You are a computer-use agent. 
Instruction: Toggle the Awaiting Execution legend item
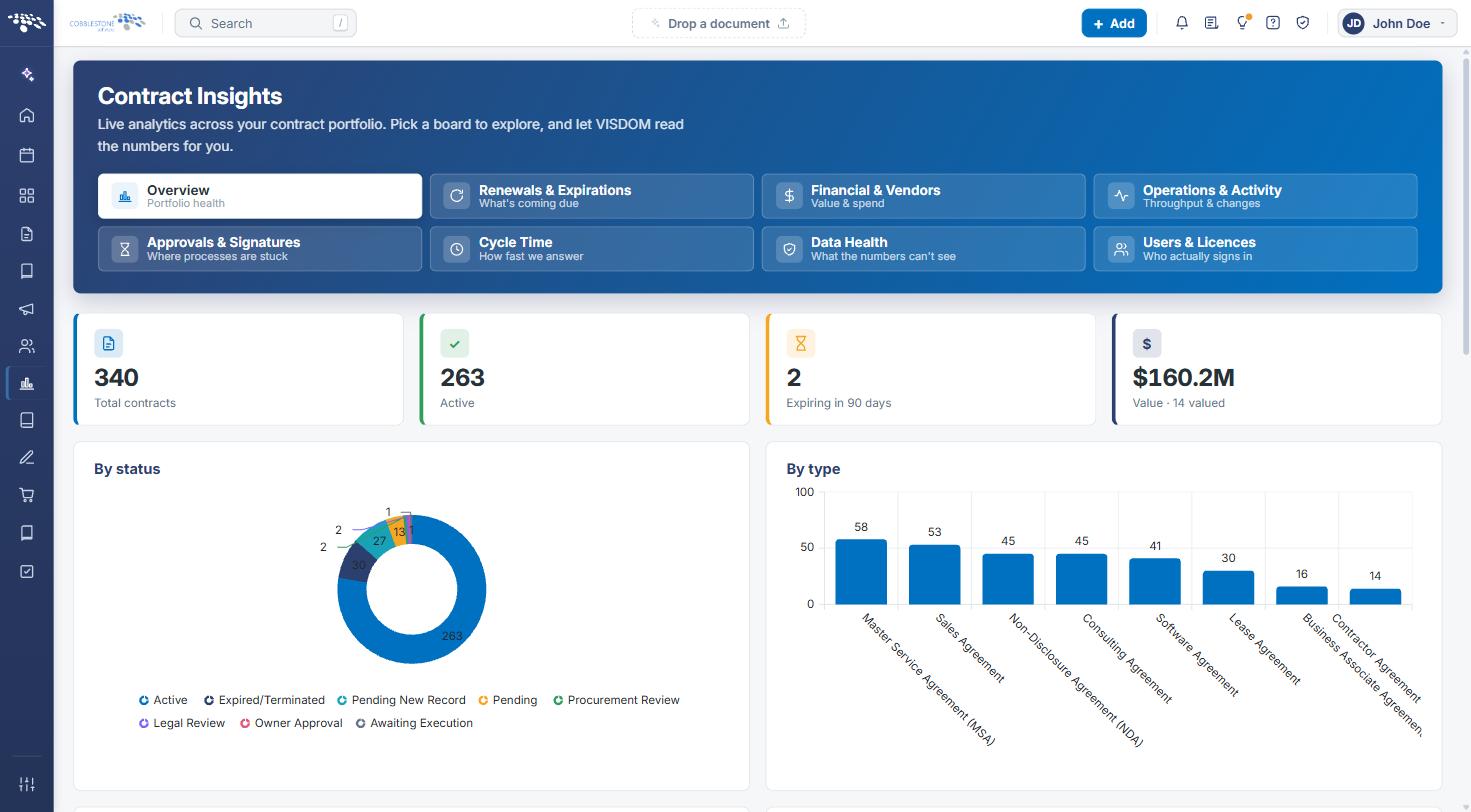(x=414, y=723)
